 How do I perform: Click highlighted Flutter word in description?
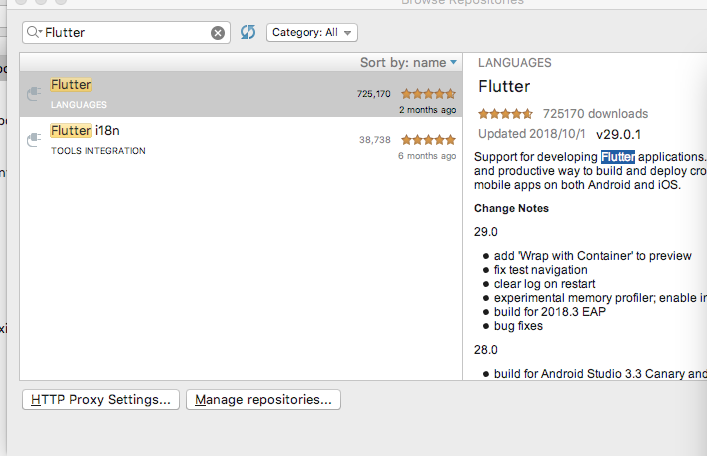click(x=618, y=157)
